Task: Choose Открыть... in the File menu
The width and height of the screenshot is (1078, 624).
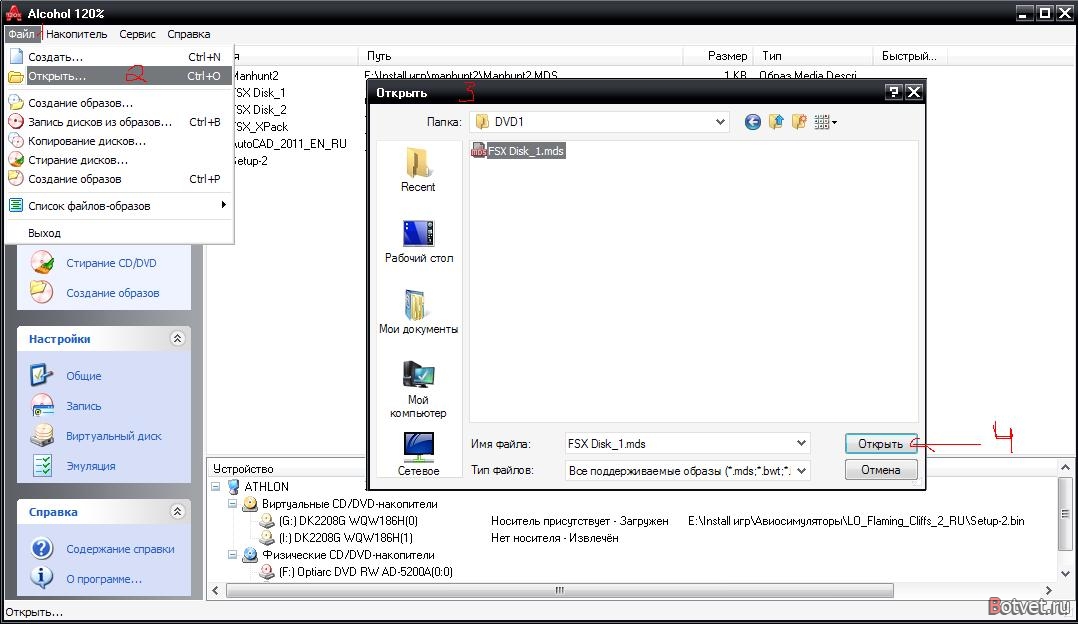Action: (119, 76)
